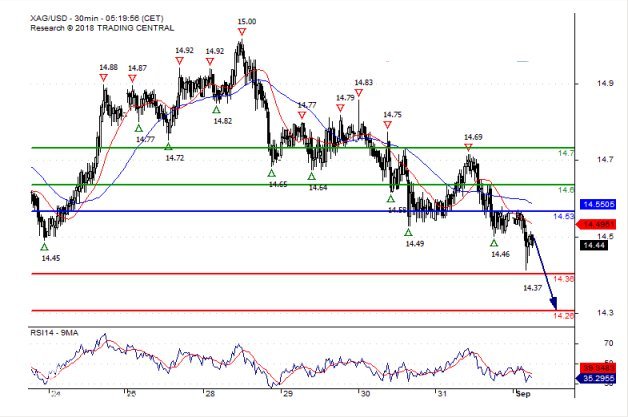Select the red 14.36 support level label
The height and width of the screenshot is (417, 628).
pos(563,279)
